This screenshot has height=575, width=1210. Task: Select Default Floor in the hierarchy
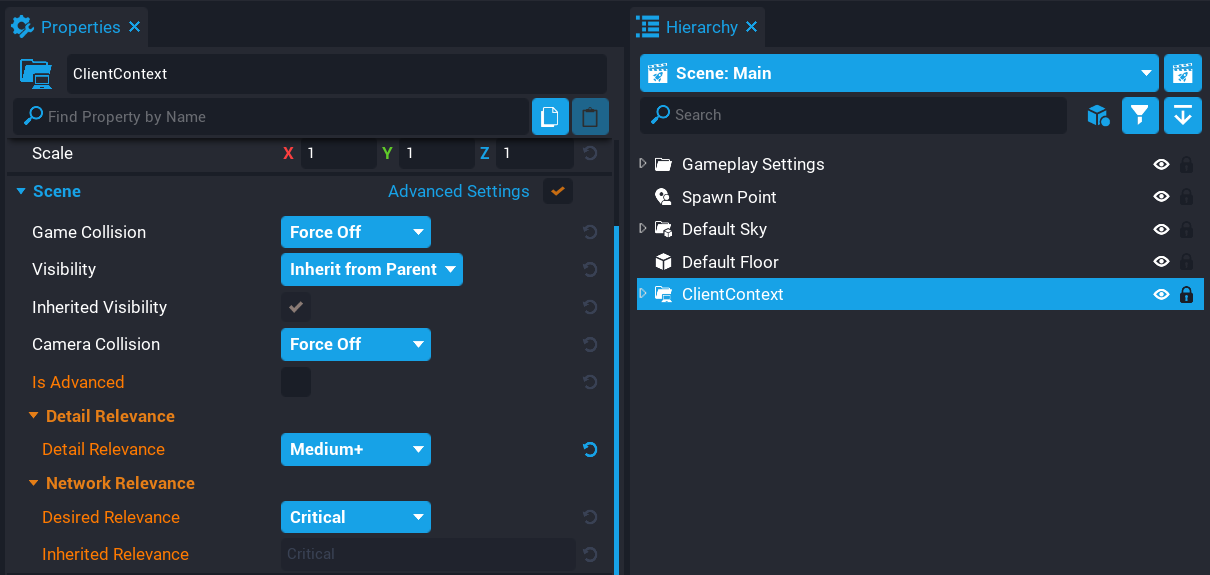coord(730,262)
